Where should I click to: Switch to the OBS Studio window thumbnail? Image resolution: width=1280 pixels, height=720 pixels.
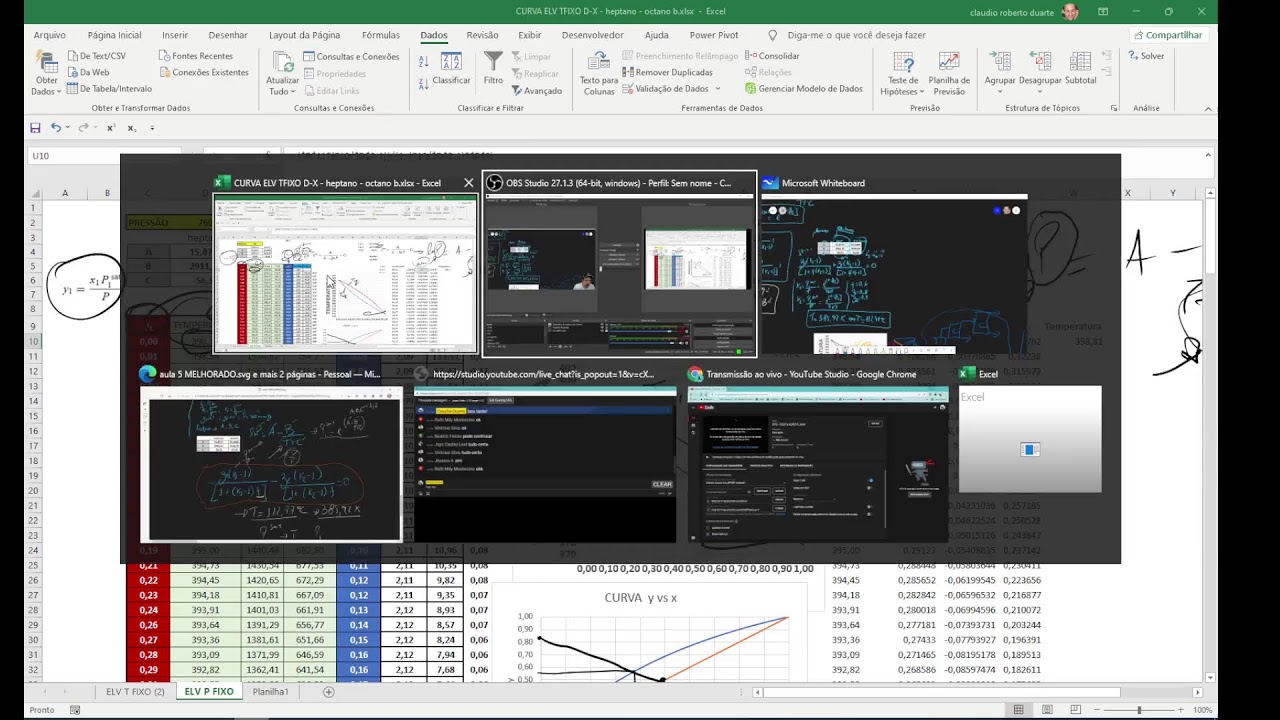(620, 265)
